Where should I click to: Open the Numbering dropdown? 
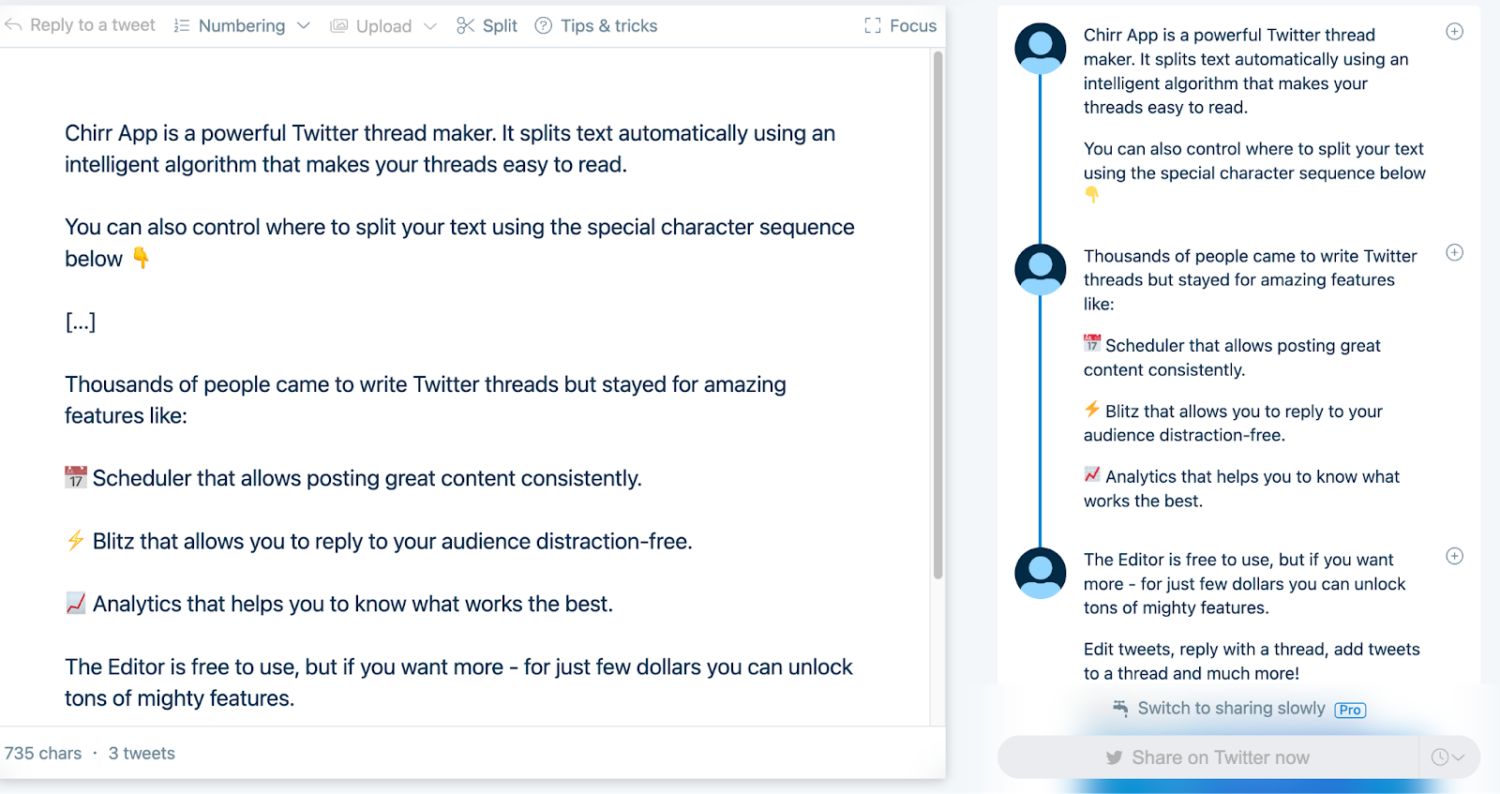(303, 25)
